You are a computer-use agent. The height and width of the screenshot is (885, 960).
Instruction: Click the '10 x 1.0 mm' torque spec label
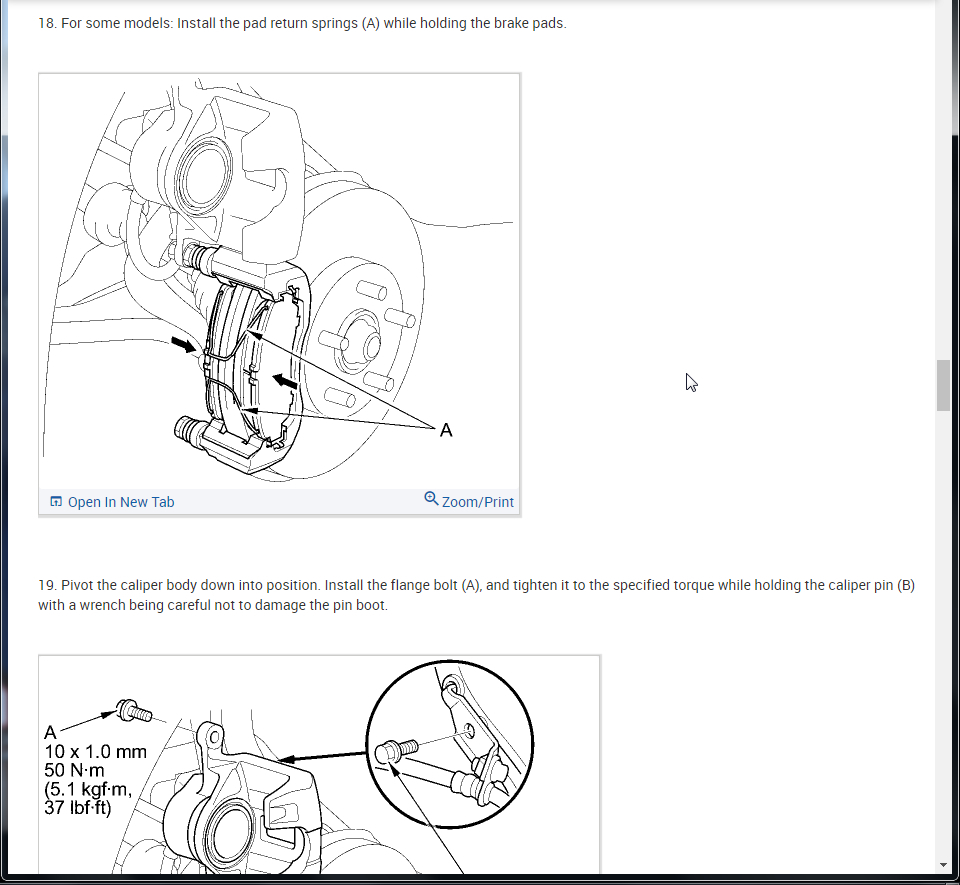tap(96, 752)
